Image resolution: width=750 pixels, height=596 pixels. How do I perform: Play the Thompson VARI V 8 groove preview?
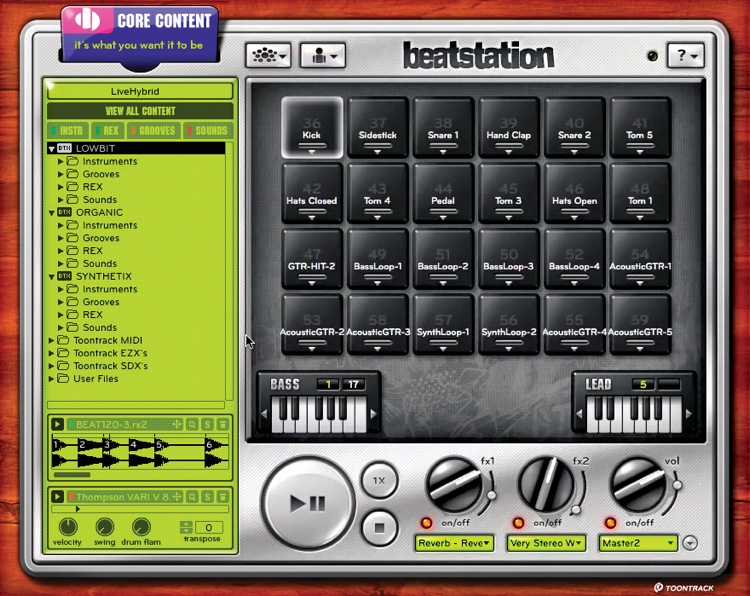[x=57, y=497]
